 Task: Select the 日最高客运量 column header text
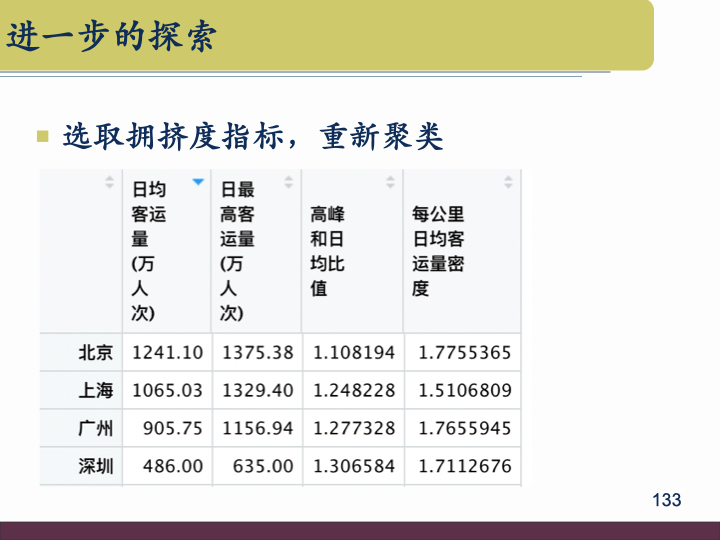pyautogui.click(x=237, y=251)
